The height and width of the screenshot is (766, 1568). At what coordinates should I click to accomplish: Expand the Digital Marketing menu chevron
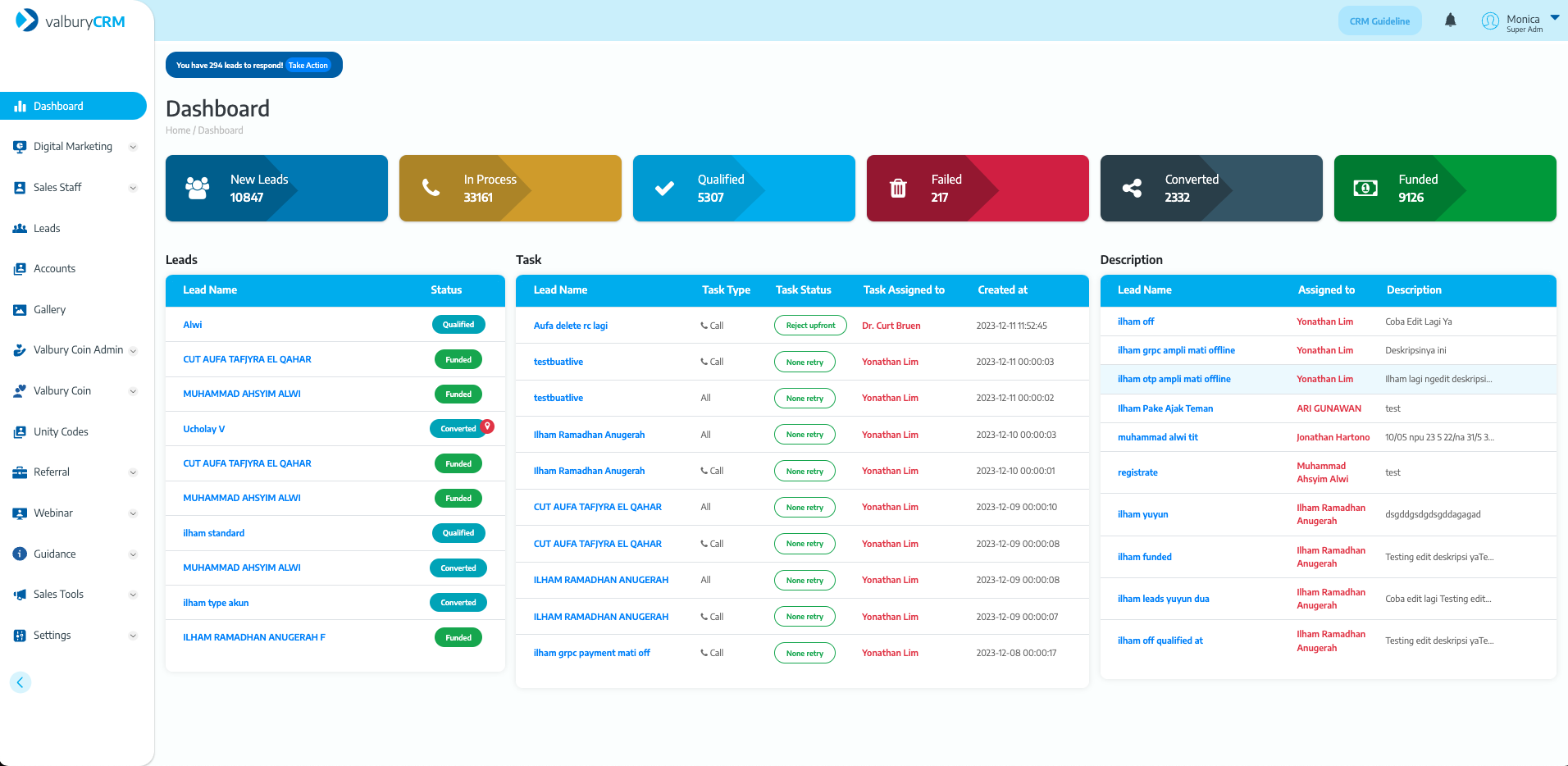133,148
